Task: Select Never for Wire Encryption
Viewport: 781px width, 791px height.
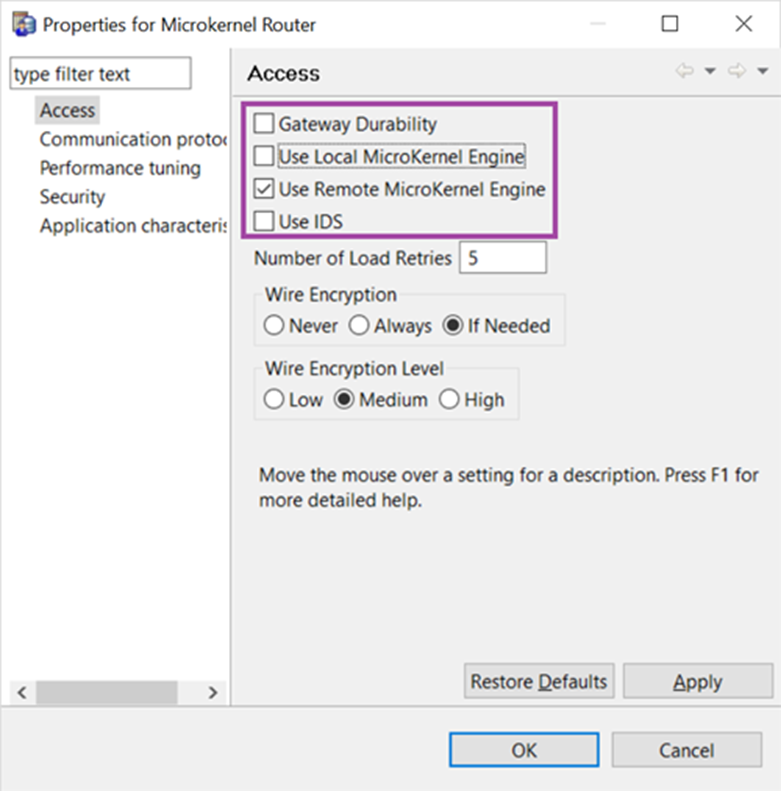Action: [274, 325]
